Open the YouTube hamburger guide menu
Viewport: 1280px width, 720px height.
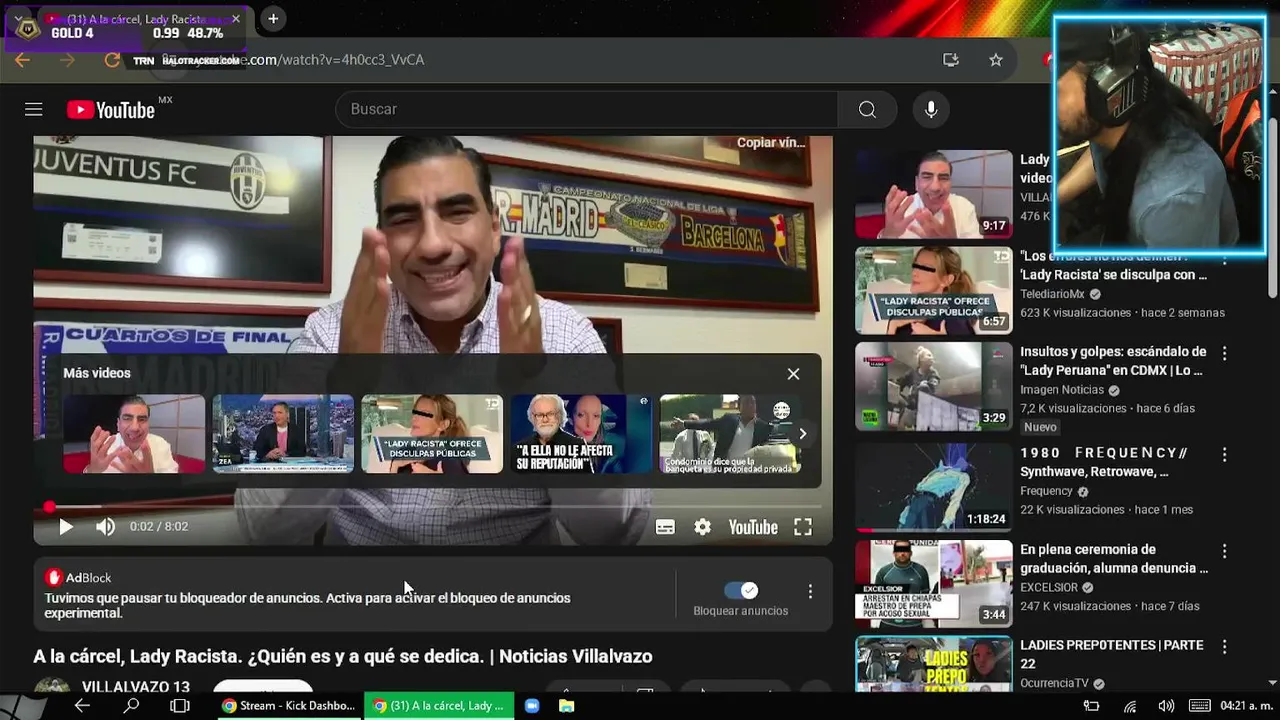(x=34, y=110)
